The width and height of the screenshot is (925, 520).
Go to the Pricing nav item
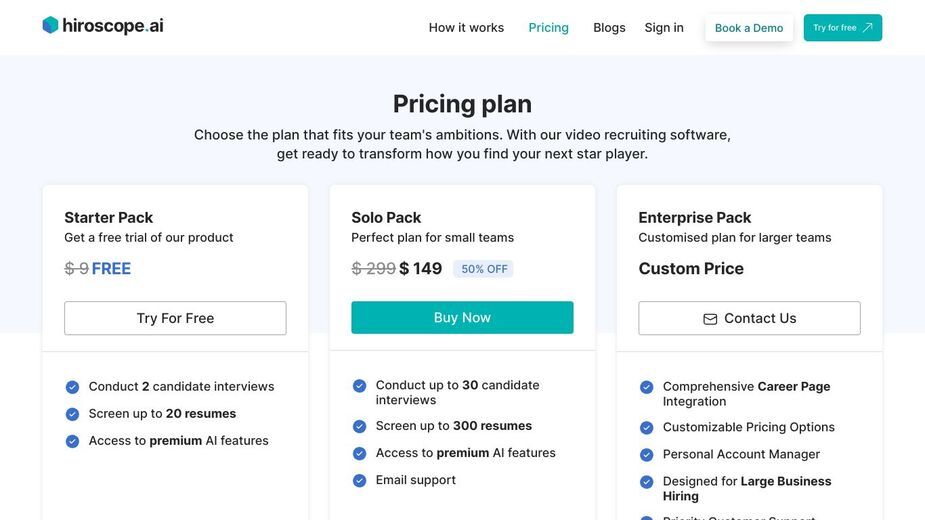(548, 28)
